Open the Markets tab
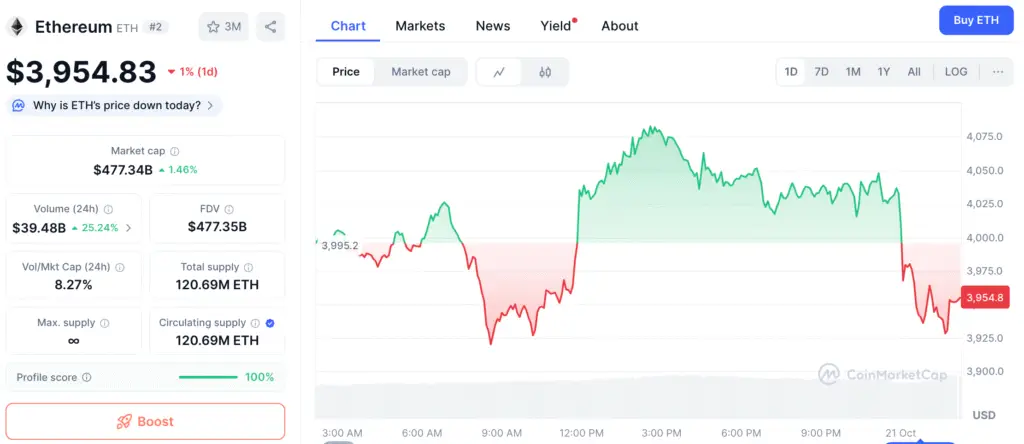Viewport: 1024px width, 444px height. click(x=420, y=26)
